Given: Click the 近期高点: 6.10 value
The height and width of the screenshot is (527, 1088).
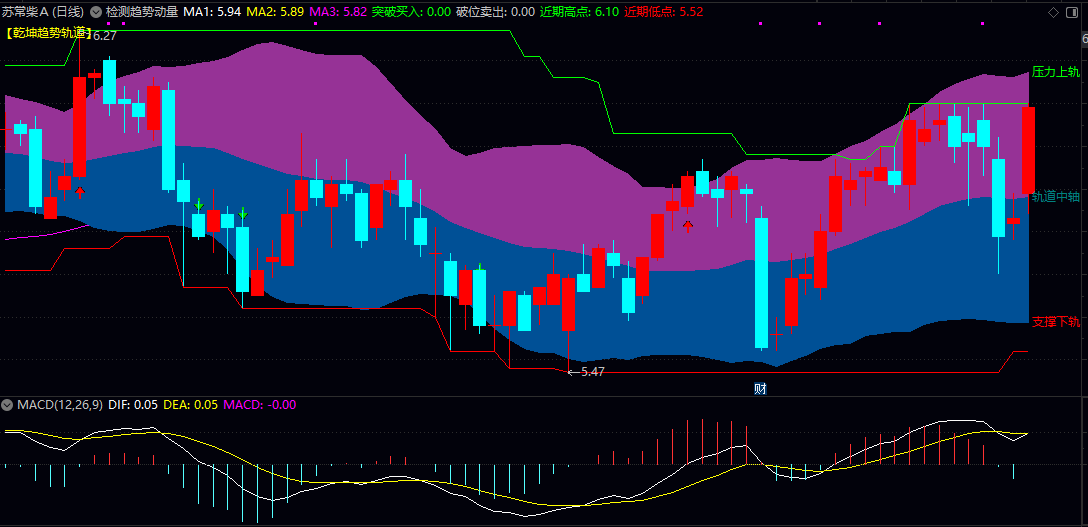Looking at the screenshot, I should [x=579, y=12].
